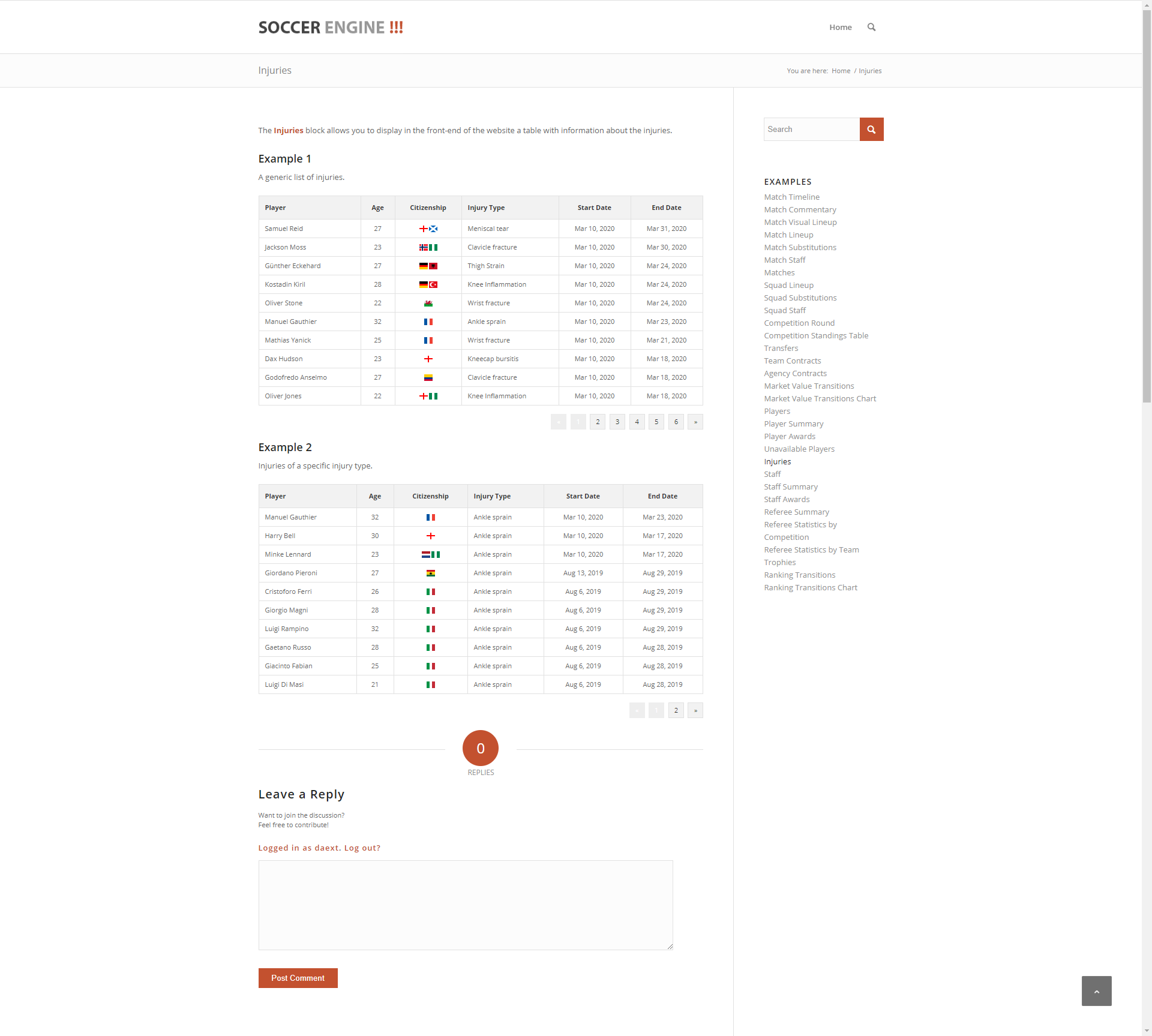Click the Post Comment button
The width and height of the screenshot is (1152, 1036).
point(298,978)
